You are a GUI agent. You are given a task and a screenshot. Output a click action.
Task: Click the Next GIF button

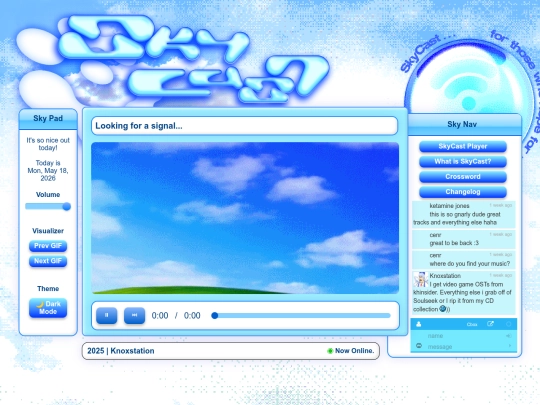tap(48, 261)
